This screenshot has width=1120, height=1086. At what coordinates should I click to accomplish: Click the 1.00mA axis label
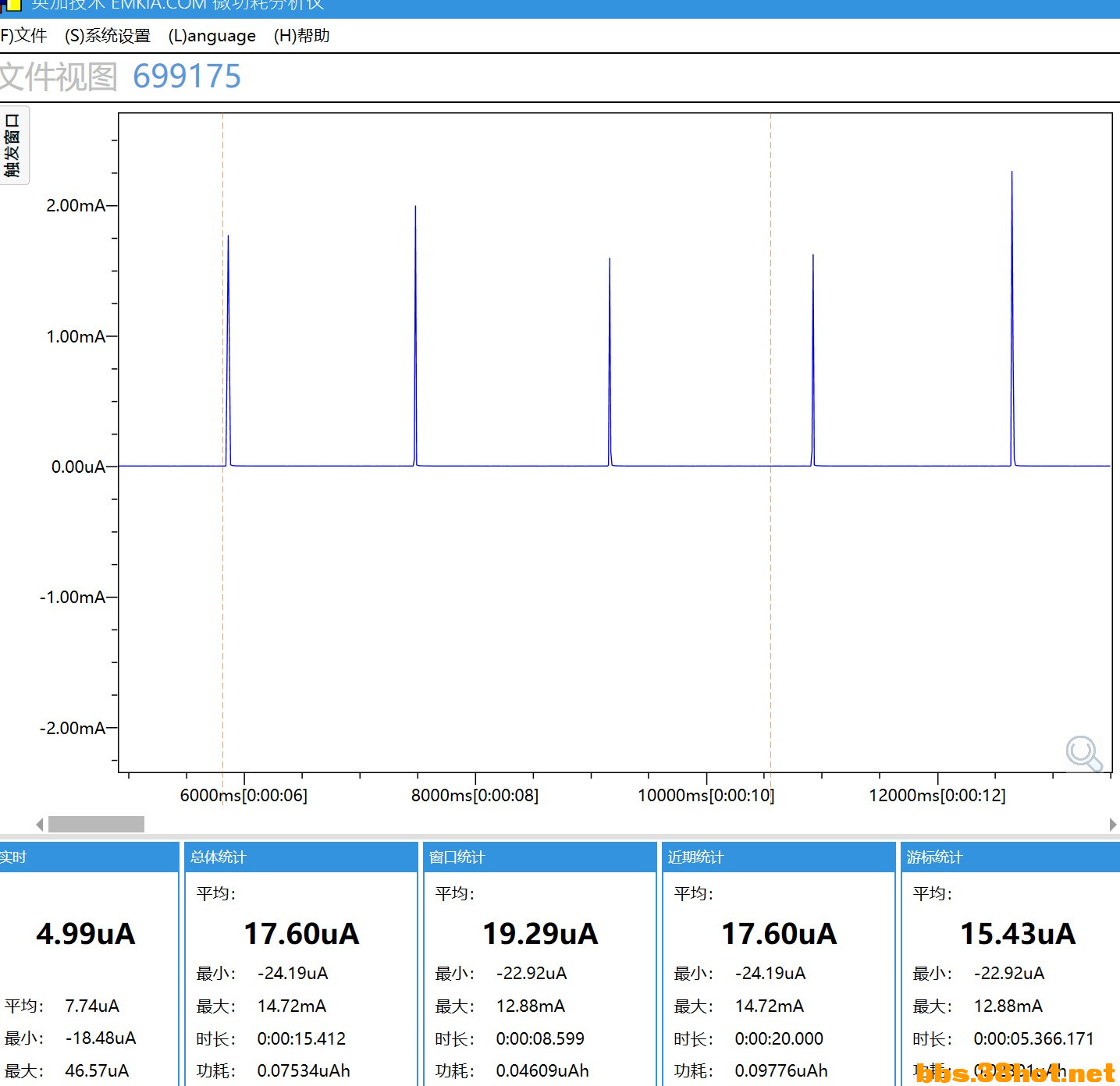(76, 337)
